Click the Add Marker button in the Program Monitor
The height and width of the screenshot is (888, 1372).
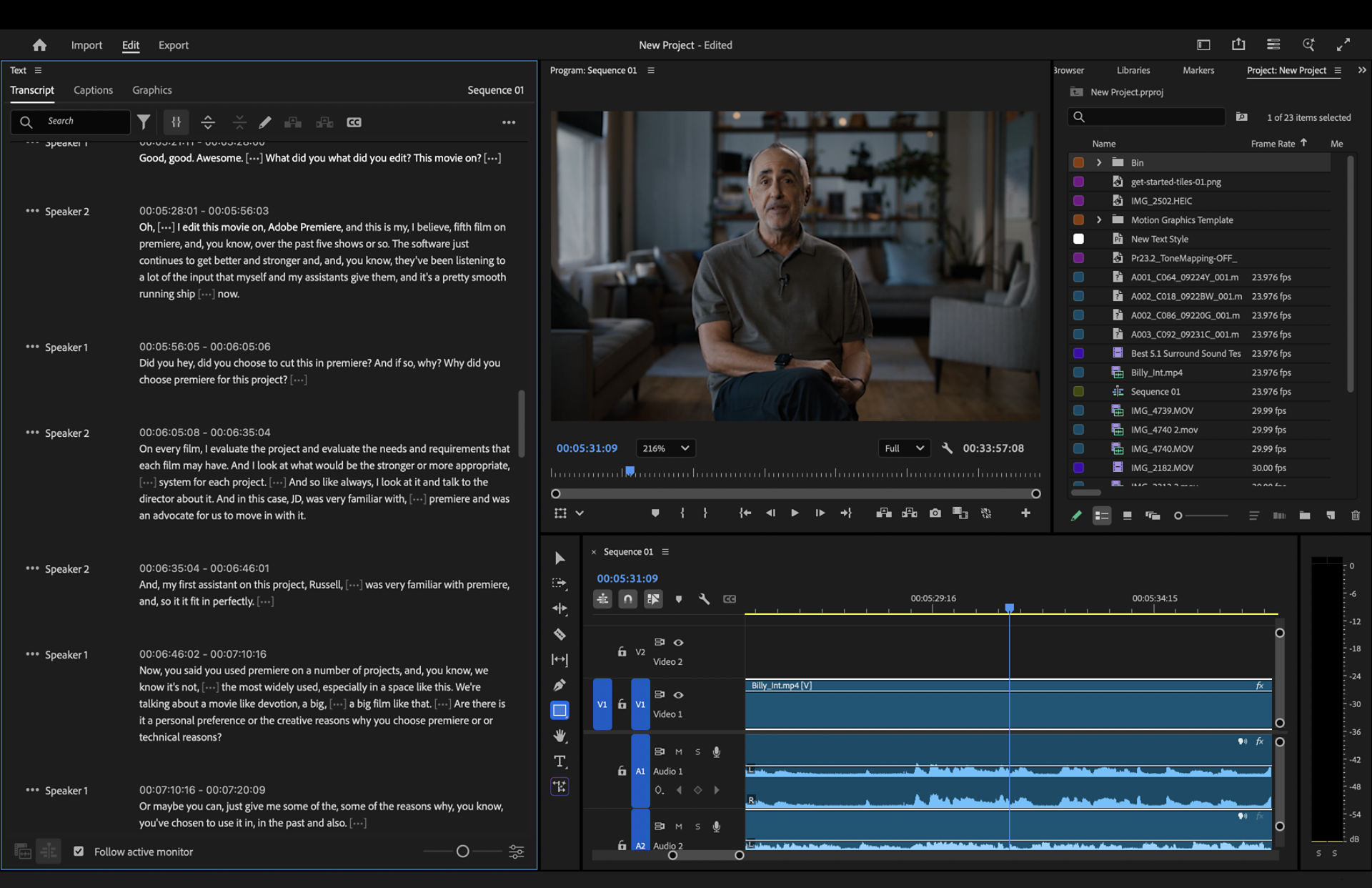point(655,513)
